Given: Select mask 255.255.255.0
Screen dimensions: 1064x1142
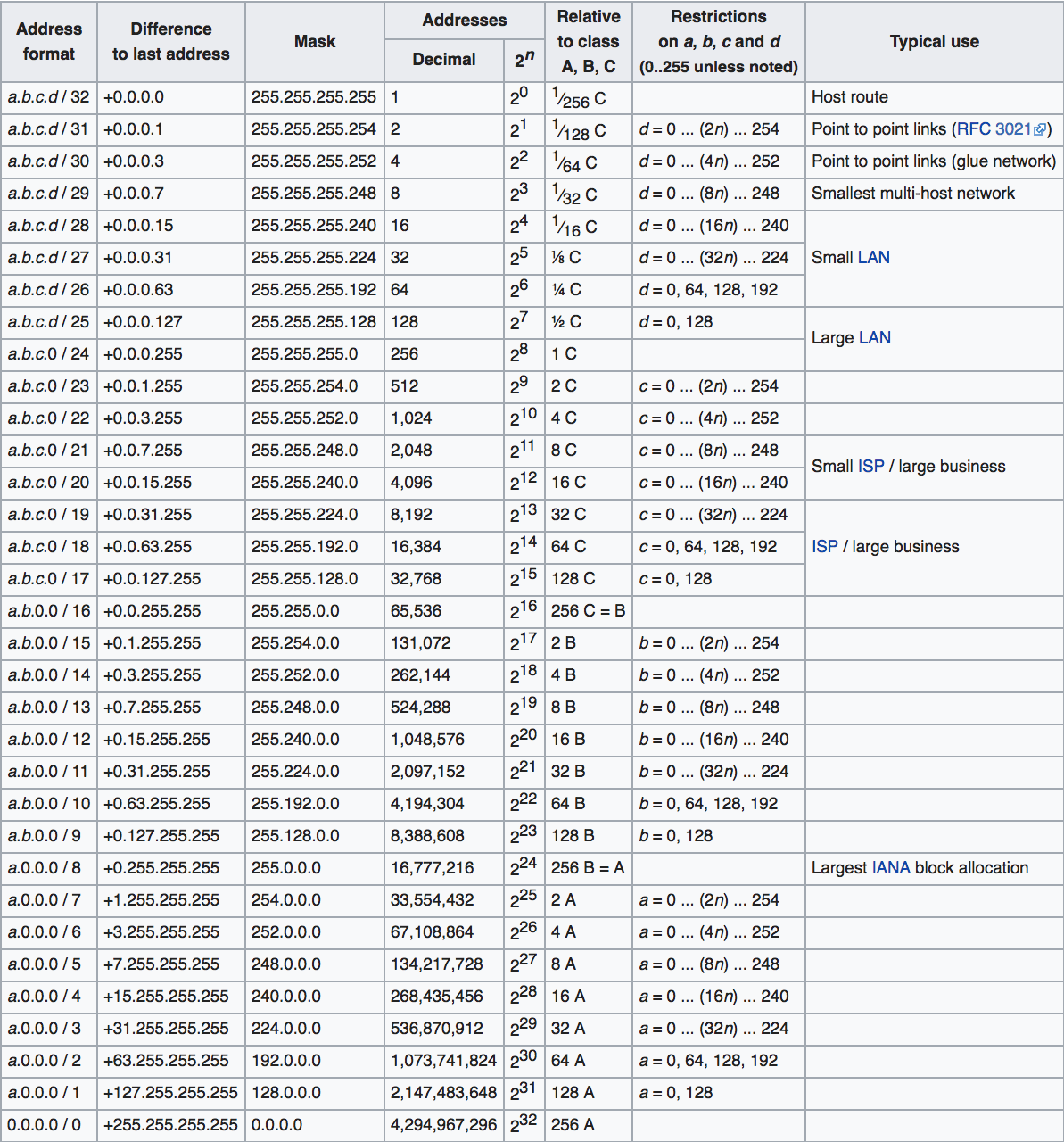Looking at the screenshot, I should coord(315,354).
